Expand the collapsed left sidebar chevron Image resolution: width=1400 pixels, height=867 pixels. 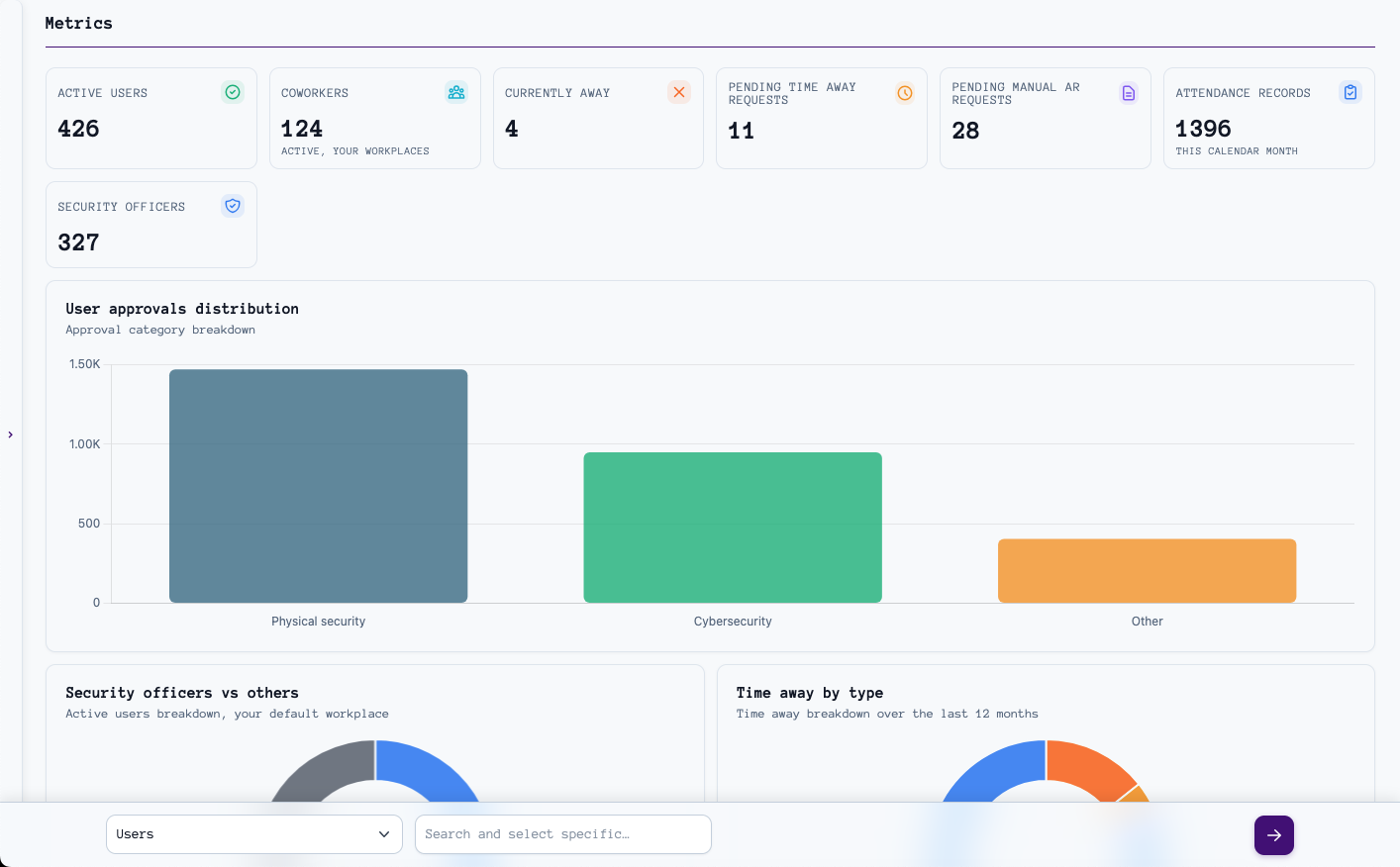10,433
